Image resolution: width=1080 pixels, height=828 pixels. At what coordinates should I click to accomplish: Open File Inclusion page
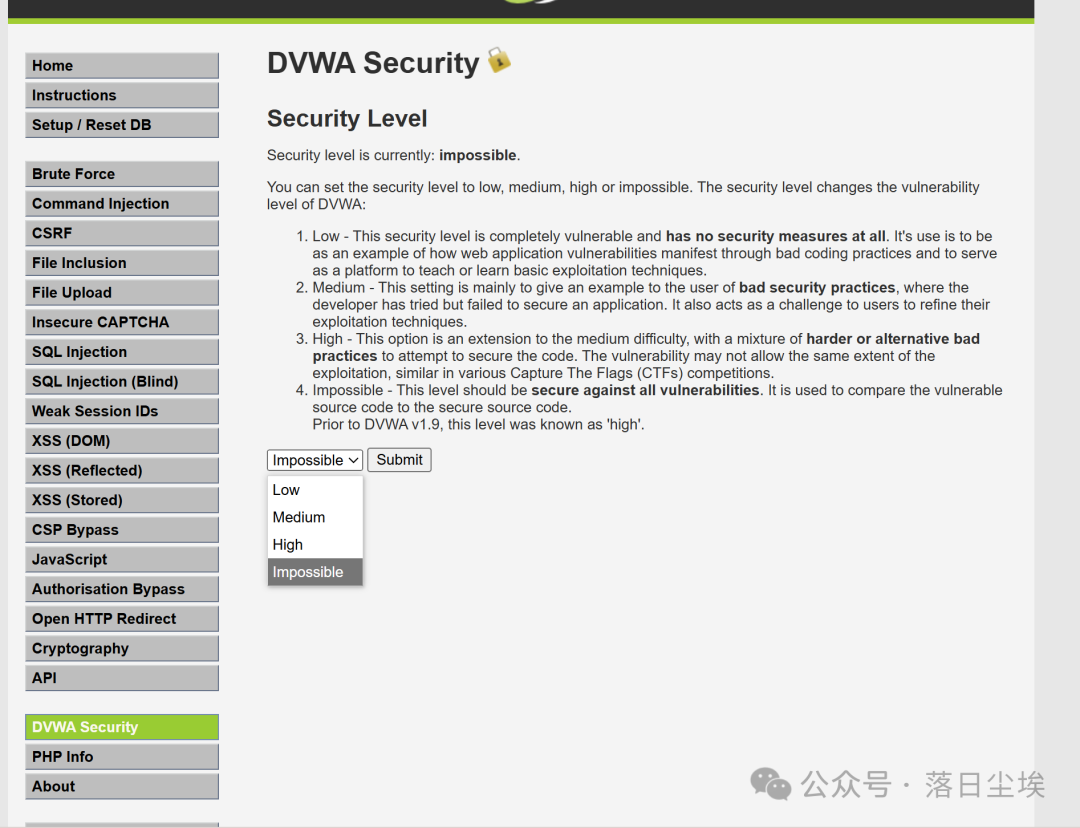(122, 262)
